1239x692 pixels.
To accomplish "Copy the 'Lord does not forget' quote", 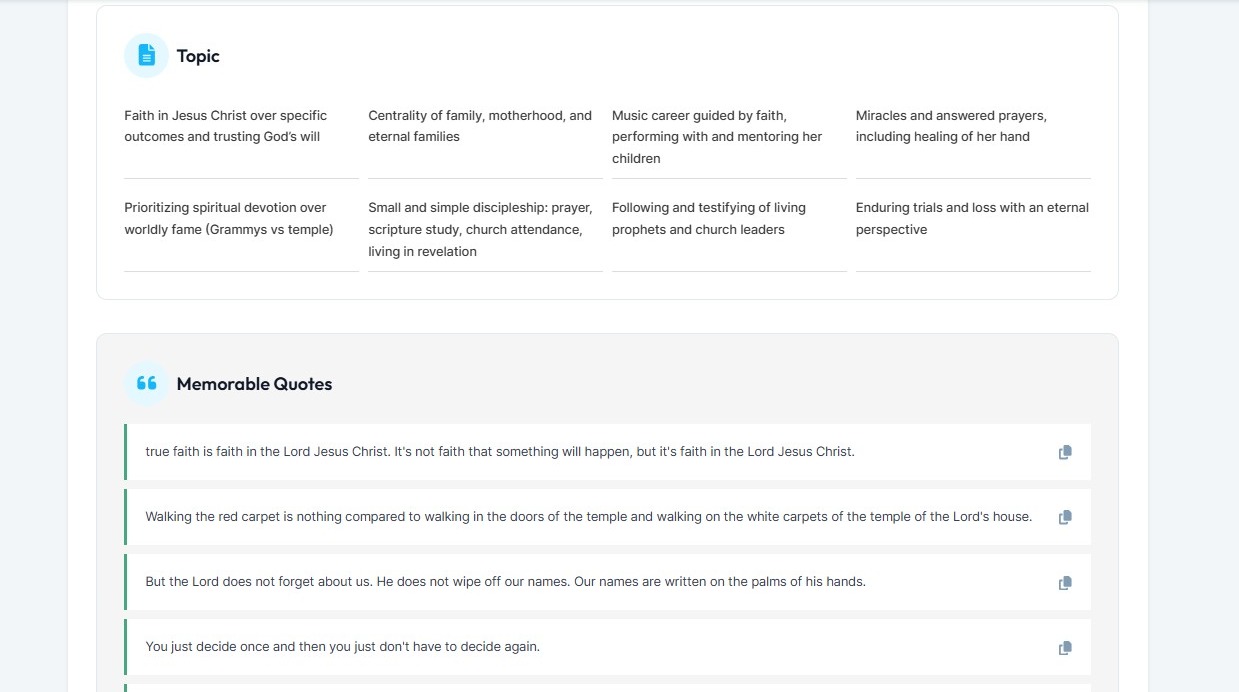I will tap(1065, 582).
